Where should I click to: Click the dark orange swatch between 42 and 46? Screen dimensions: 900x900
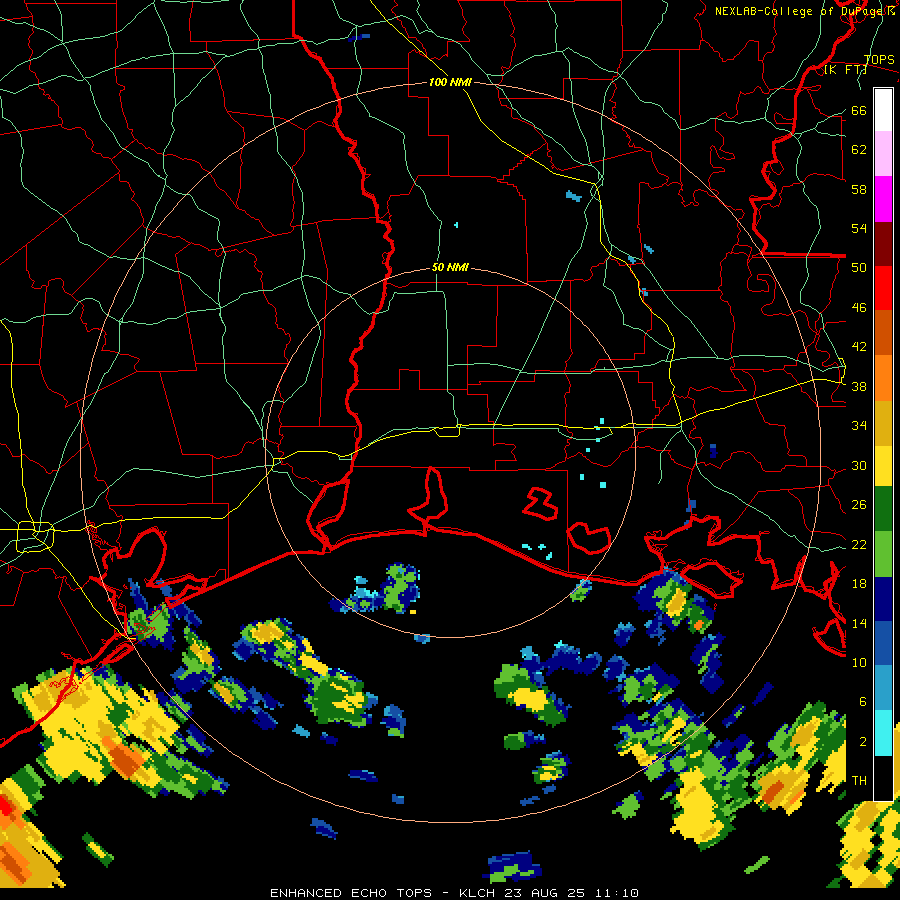tap(883, 333)
